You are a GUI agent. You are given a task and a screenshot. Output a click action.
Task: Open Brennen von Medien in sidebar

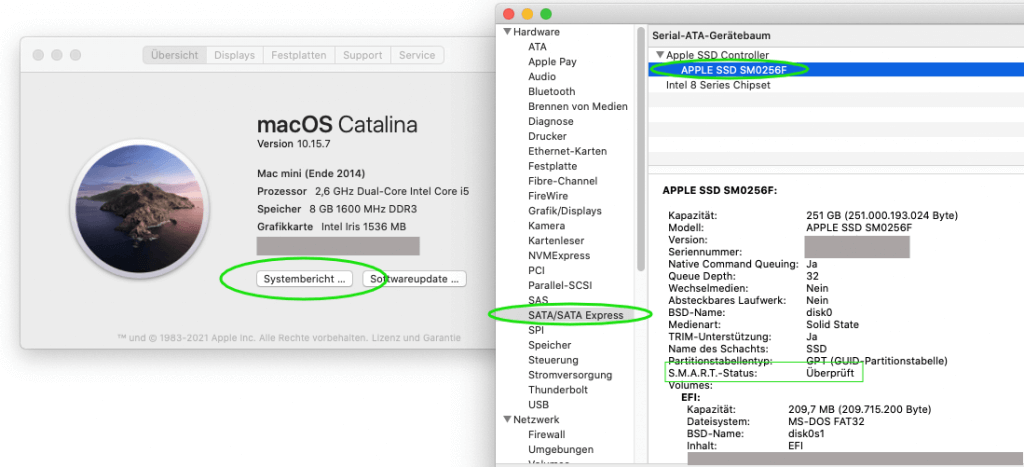pyautogui.click(x=578, y=106)
